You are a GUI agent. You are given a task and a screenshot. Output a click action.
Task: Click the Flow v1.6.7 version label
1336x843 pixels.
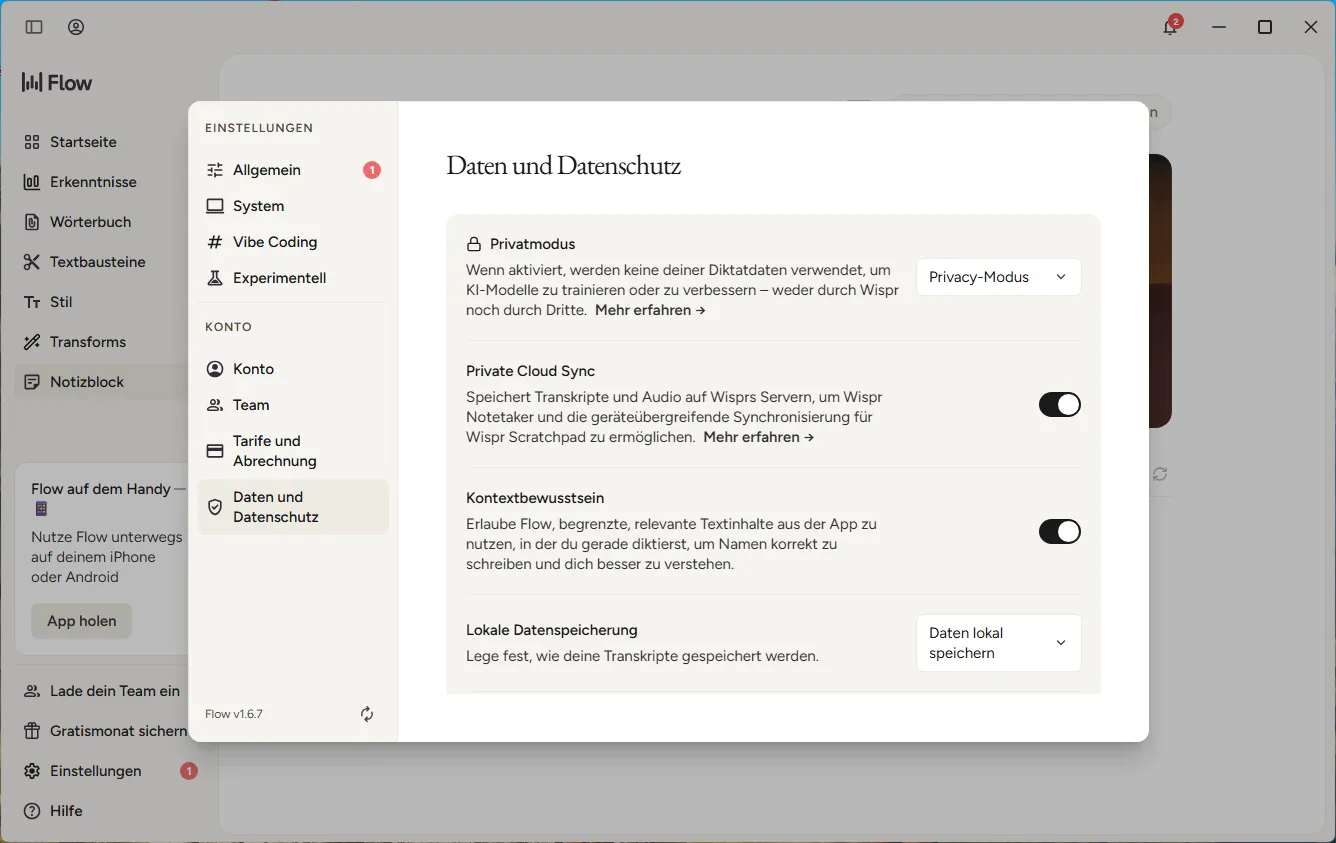(x=234, y=714)
